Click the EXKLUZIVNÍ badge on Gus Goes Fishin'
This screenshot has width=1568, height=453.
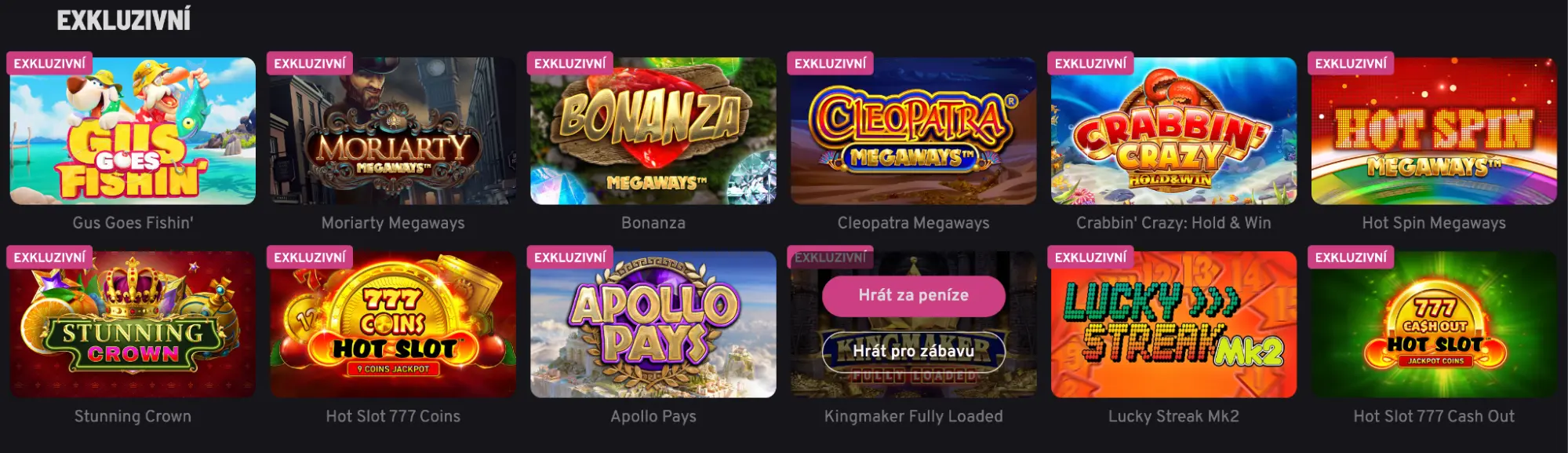point(48,64)
